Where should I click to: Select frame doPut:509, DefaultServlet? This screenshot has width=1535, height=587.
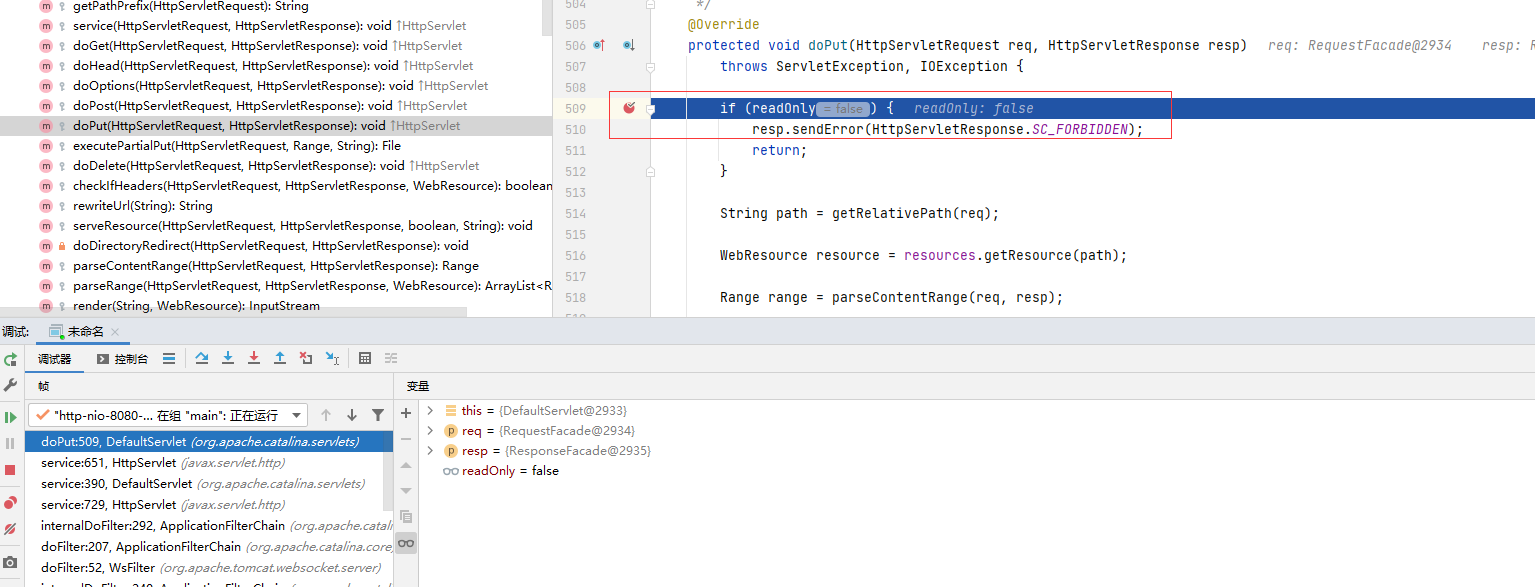pyautogui.click(x=207, y=441)
